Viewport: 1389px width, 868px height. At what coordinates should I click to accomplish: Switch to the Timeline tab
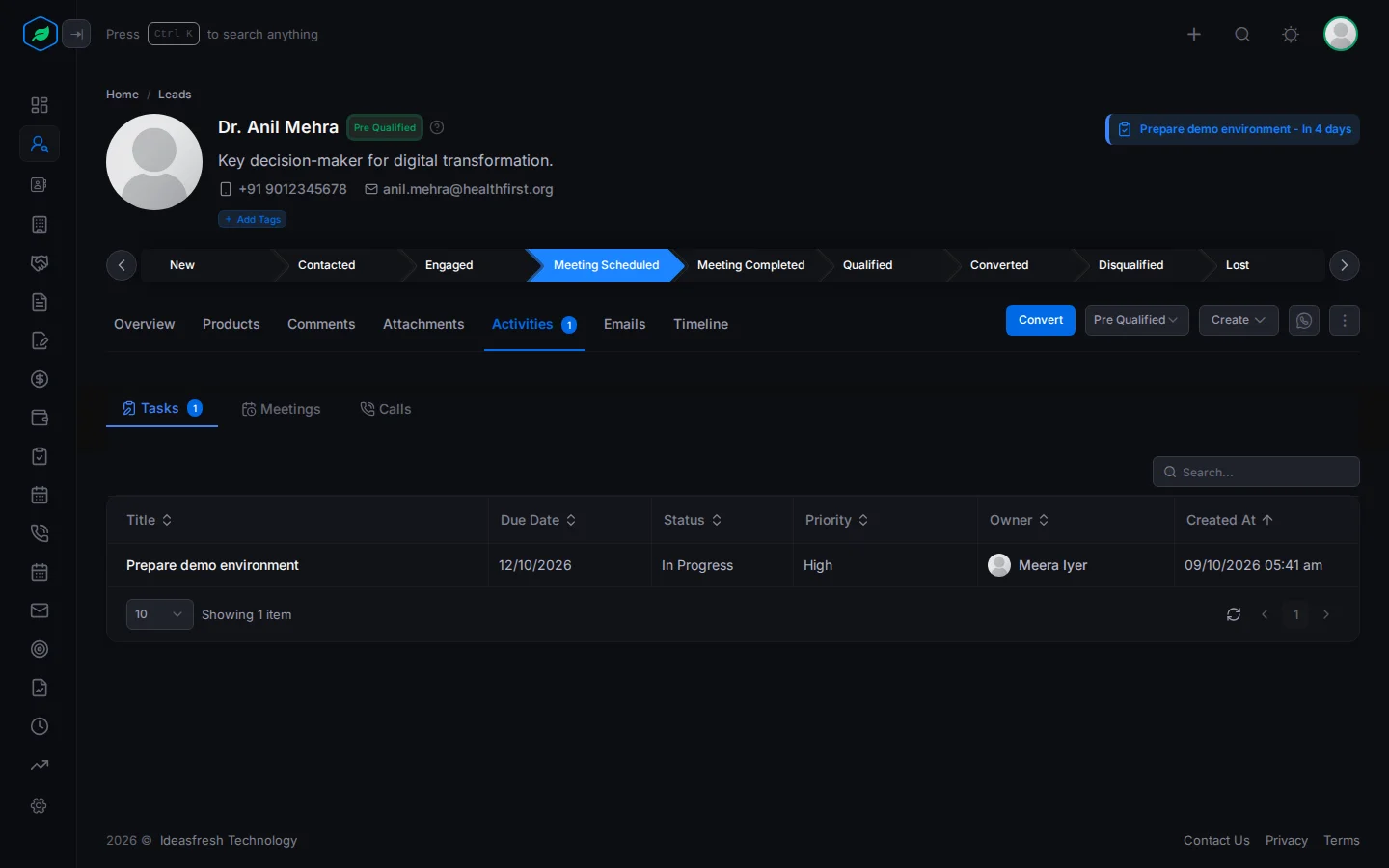pyautogui.click(x=700, y=324)
